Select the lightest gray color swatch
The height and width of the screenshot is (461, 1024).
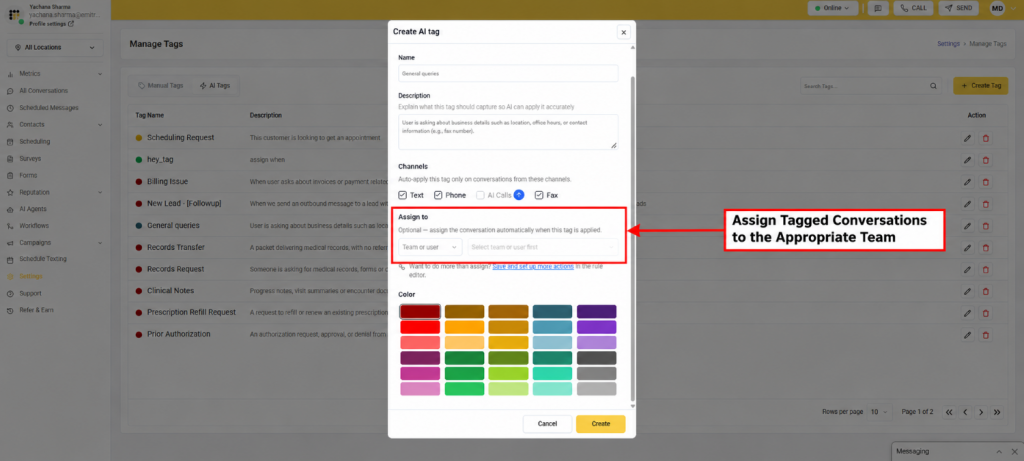tap(596, 389)
